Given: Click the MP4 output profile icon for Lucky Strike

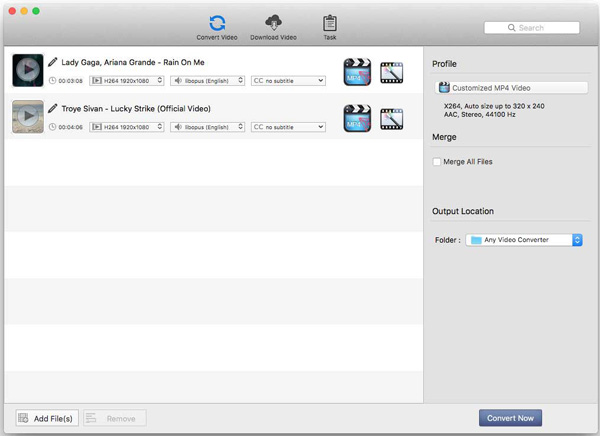Looking at the screenshot, I should point(357,118).
